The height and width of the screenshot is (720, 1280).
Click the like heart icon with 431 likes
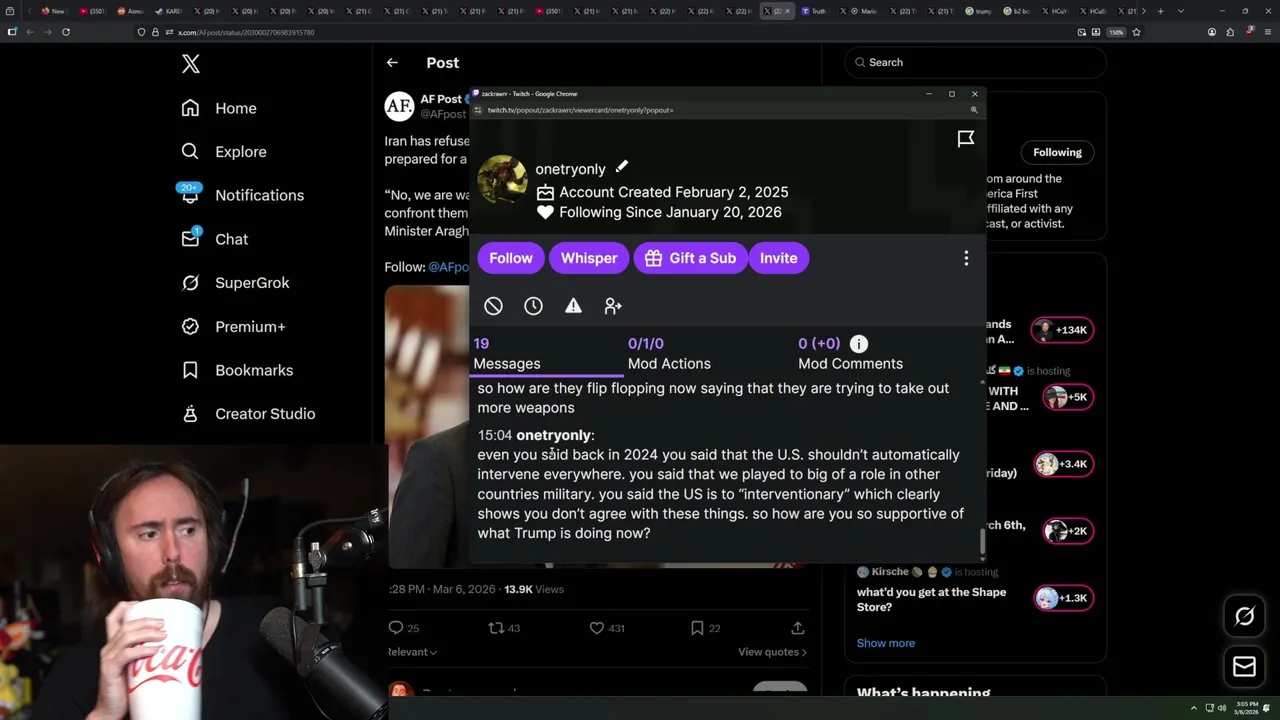pos(597,628)
